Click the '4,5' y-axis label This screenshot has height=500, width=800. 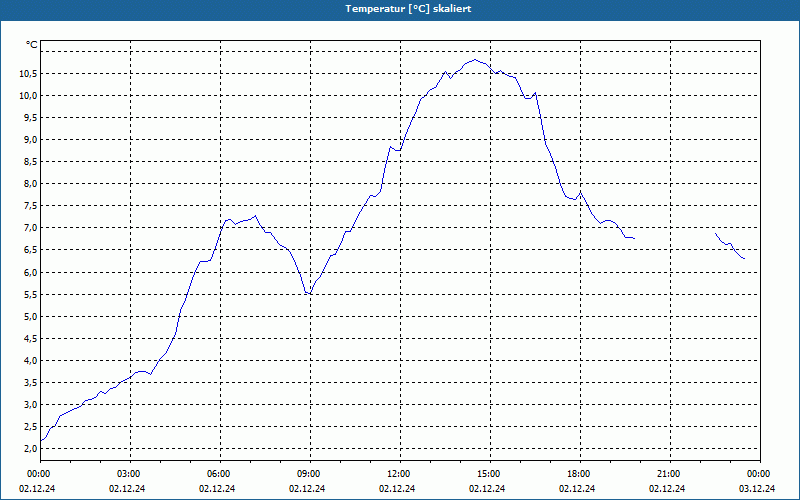click(30, 338)
